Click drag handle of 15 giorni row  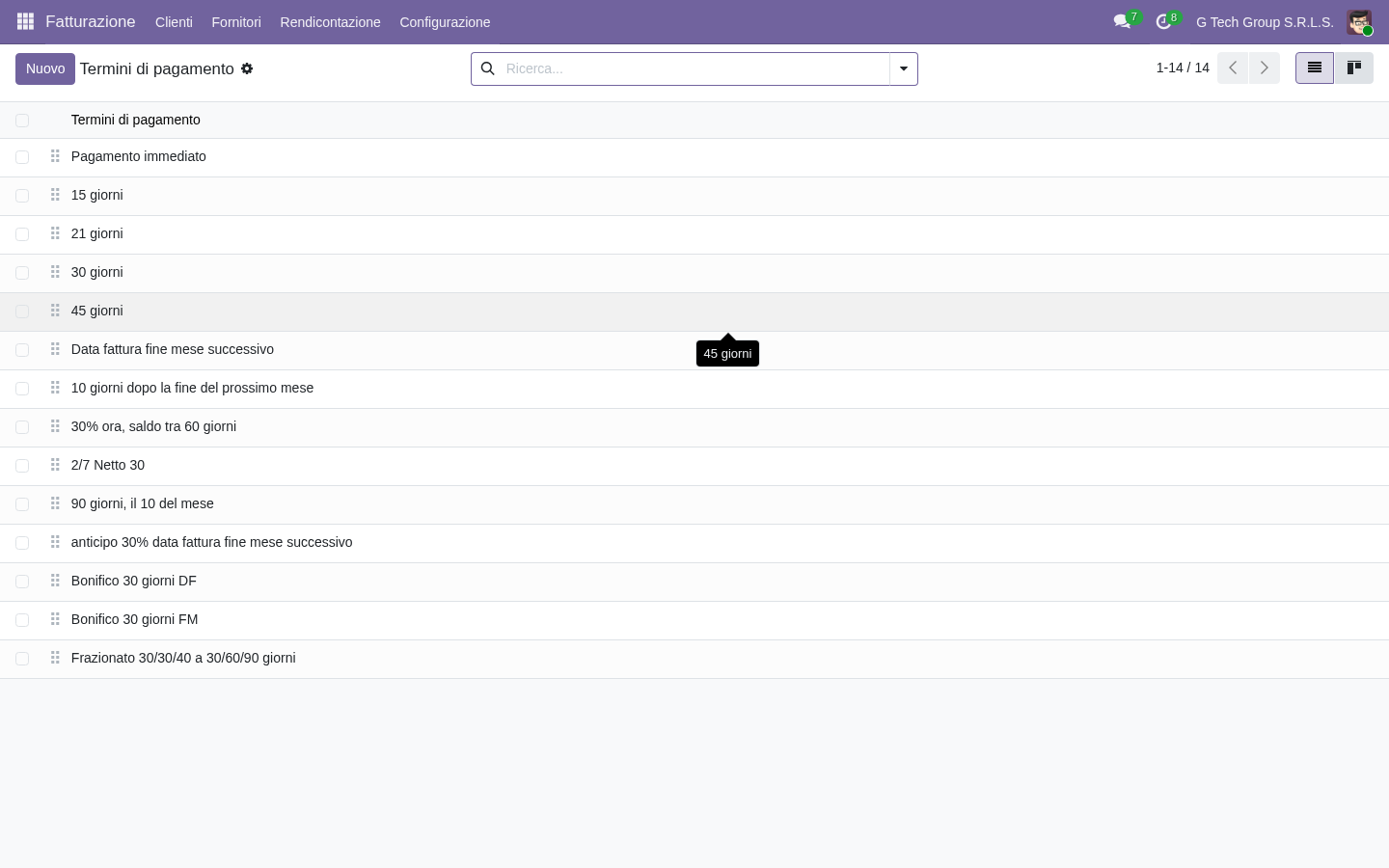pyautogui.click(x=55, y=195)
